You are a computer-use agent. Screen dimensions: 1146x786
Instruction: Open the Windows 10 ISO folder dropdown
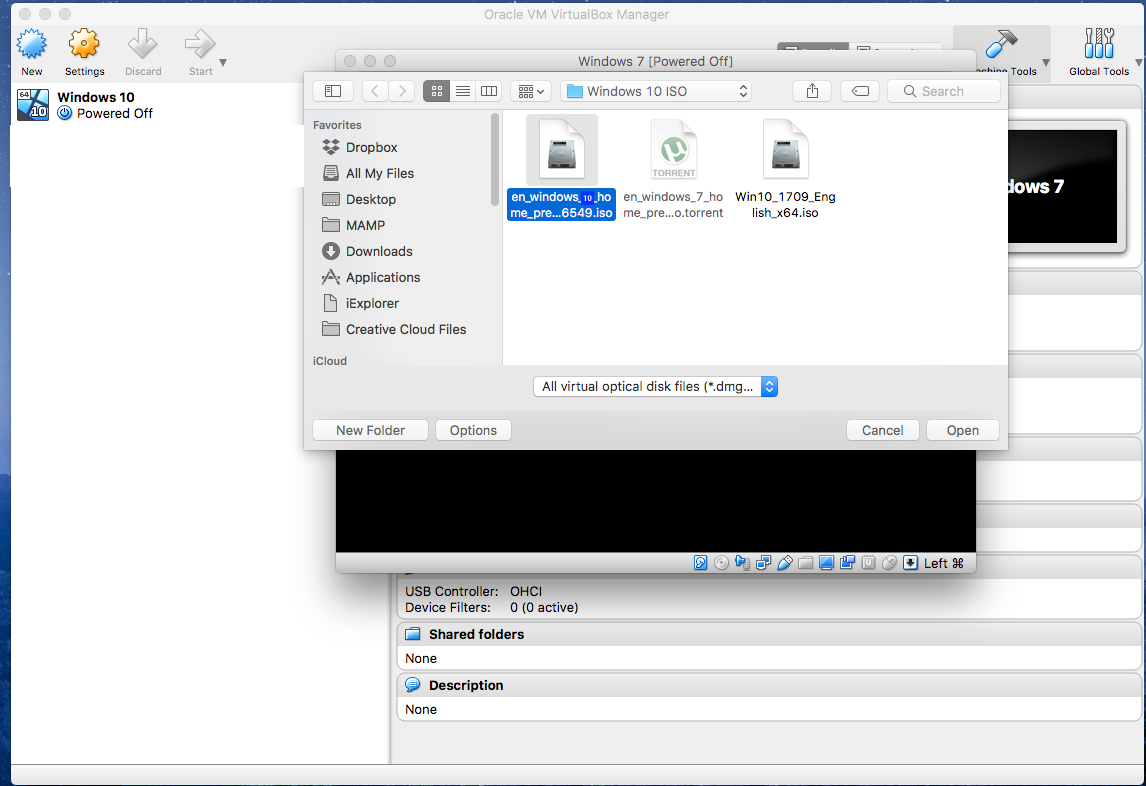(x=657, y=91)
